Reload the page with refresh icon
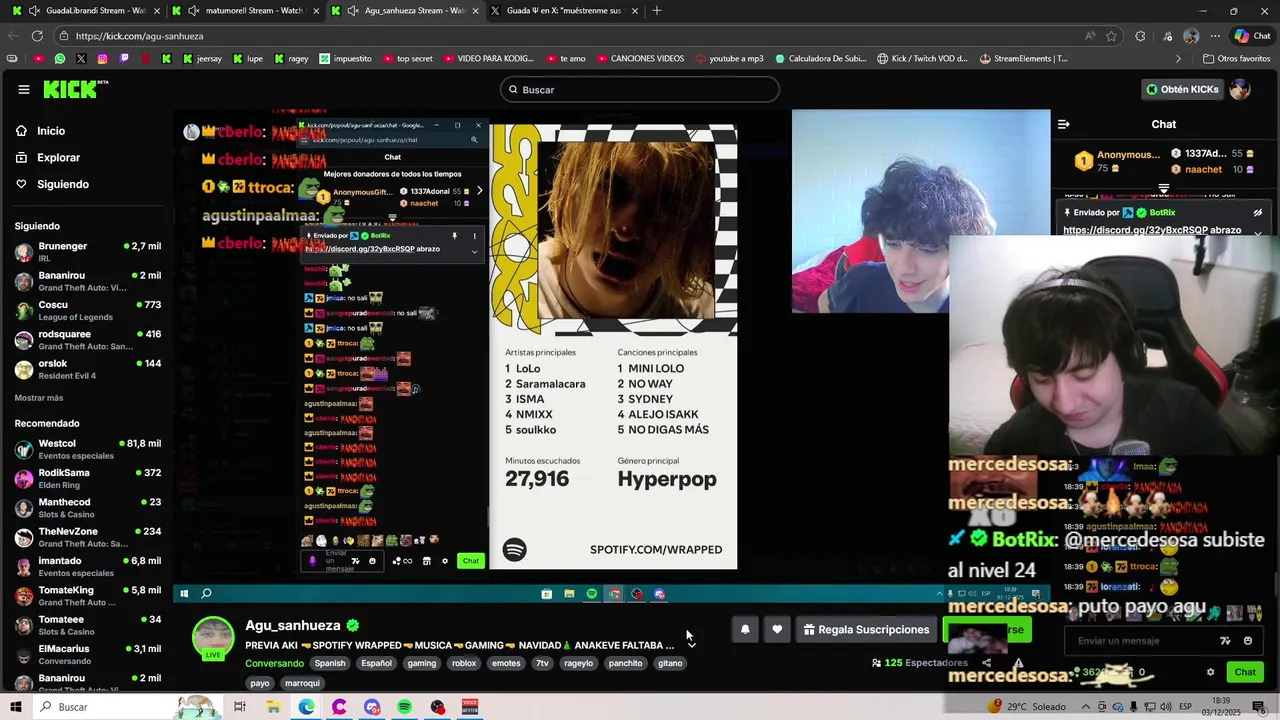This screenshot has width=1280, height=720. 37,35
